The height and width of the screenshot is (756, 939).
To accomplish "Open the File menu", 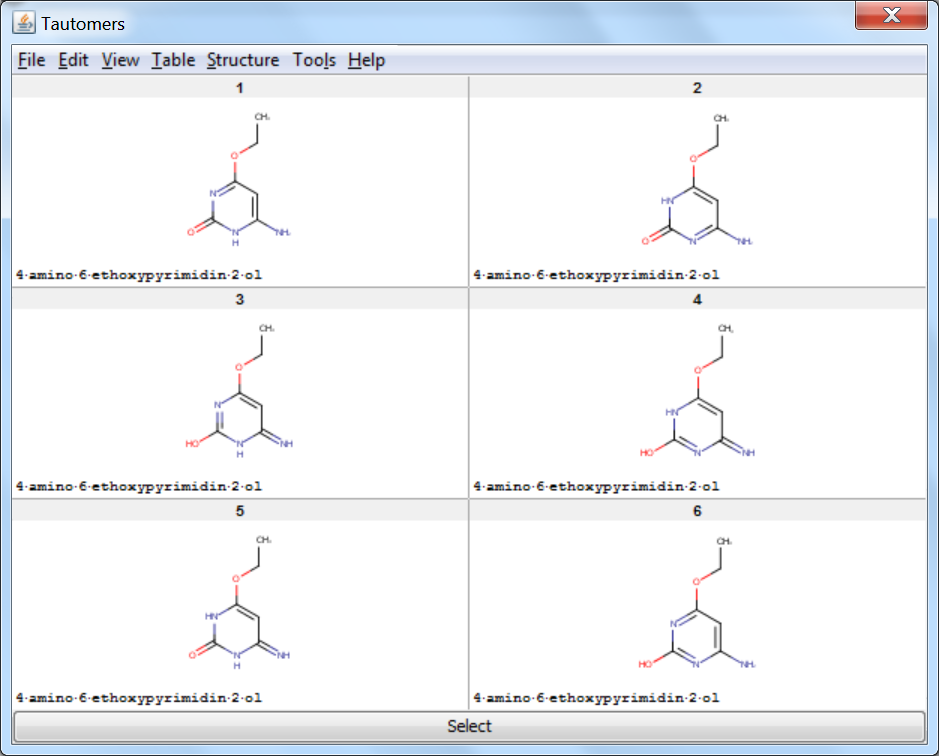I will coord(32,60).
